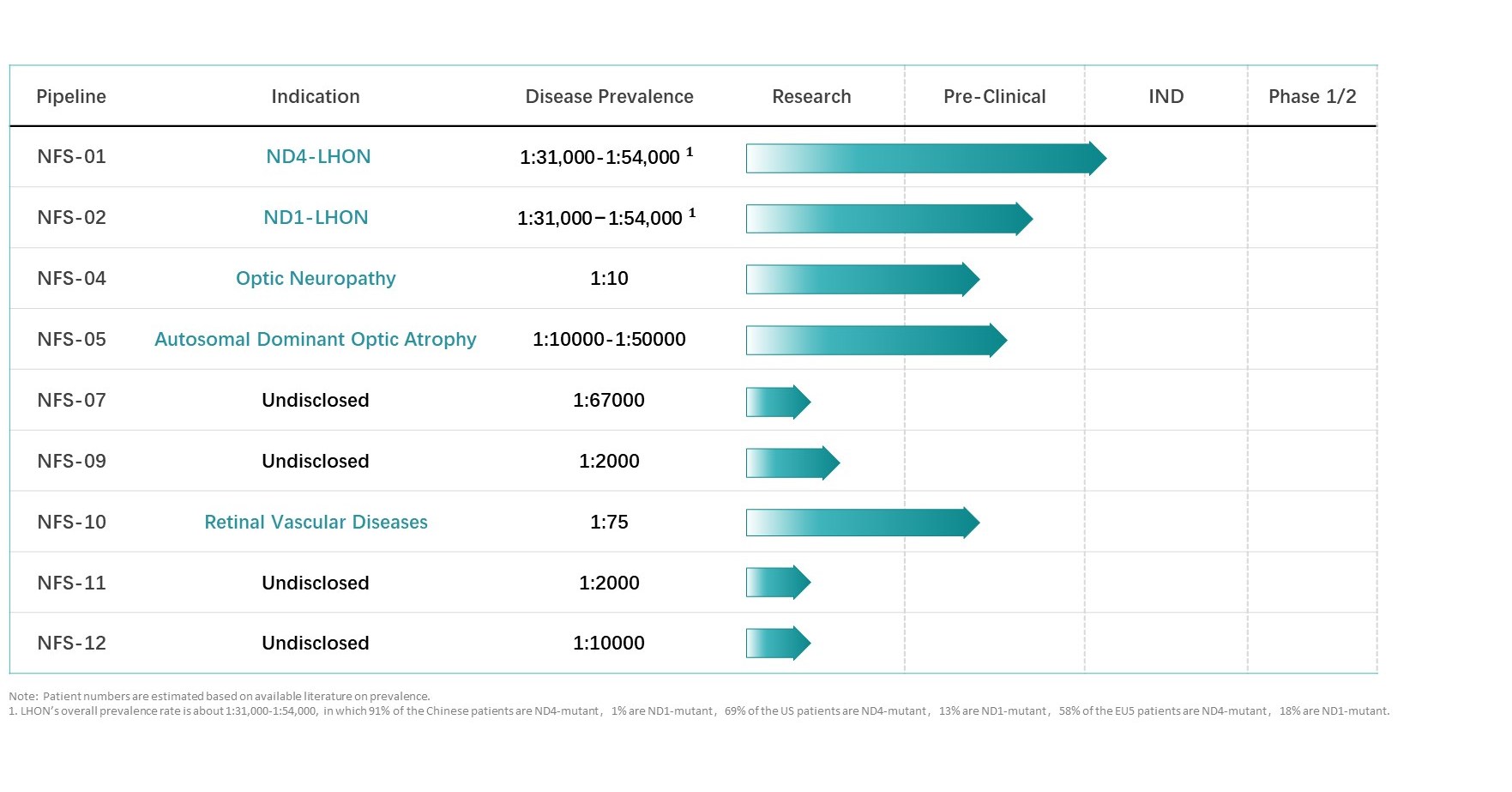Click the NFS-11 pipeline name
Image resolution: width=1512 pixels, height=792 pixels.
point(71,583)
